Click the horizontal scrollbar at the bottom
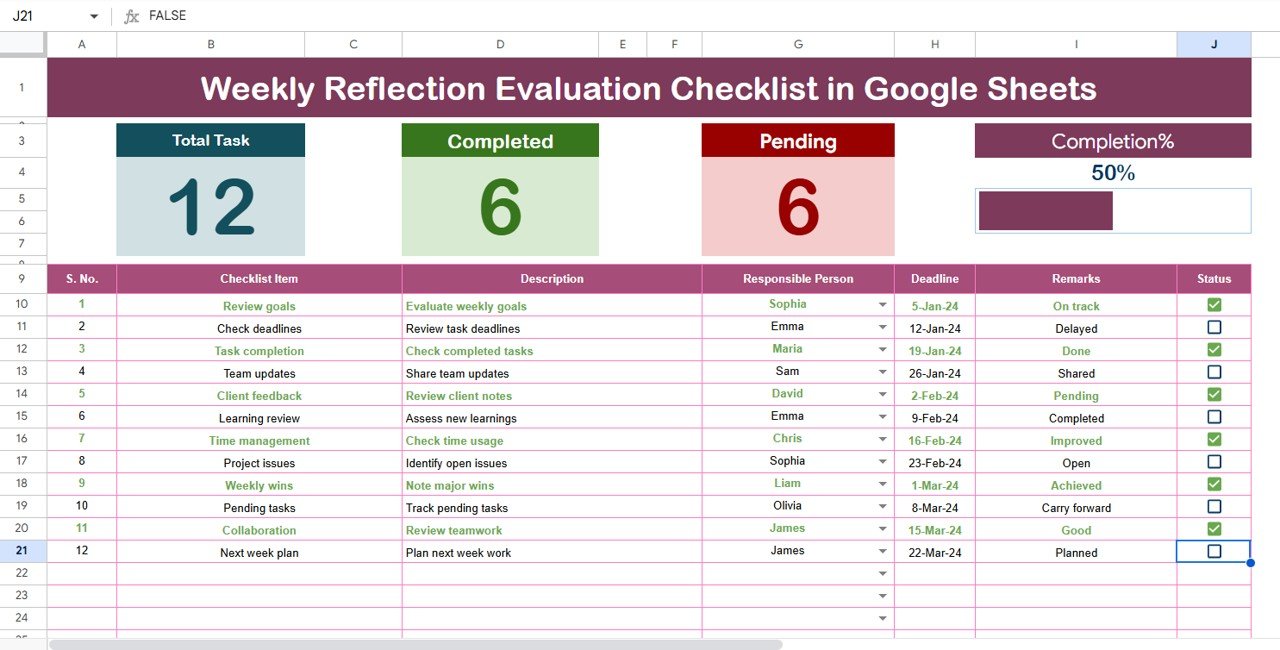The image size is (1280, 650). (415, 644)
